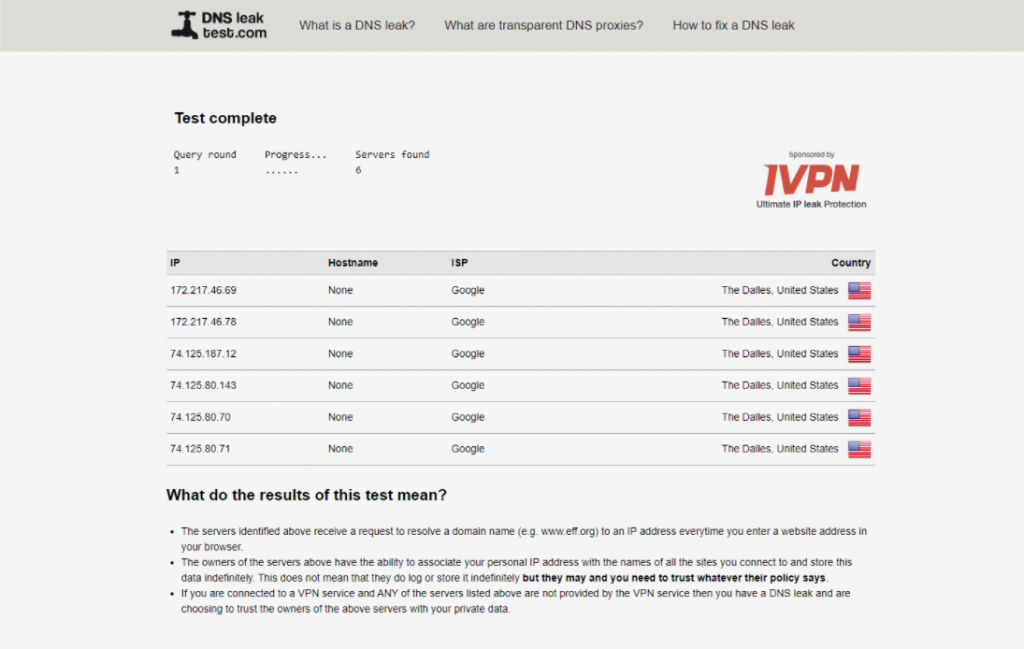
Task: Click US flag in 172.217.46.78 row
Action: tap(859, 322)
